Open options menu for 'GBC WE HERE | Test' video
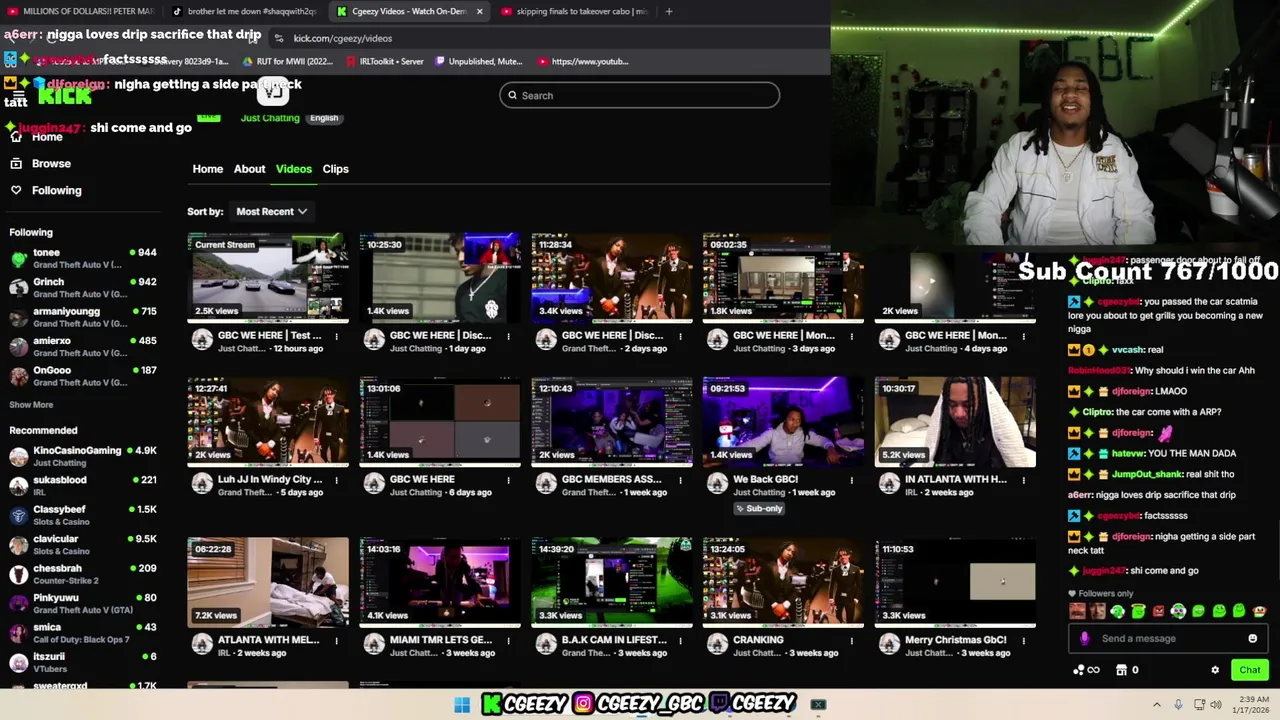Screen dimensions: 1280x720 (x=336, y=336)
